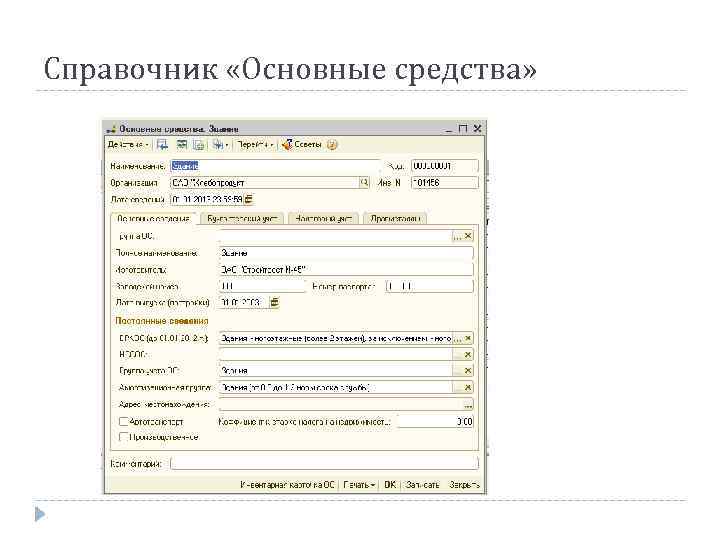
Task: Click the Номер паспорта field
Action: [429, 287]
